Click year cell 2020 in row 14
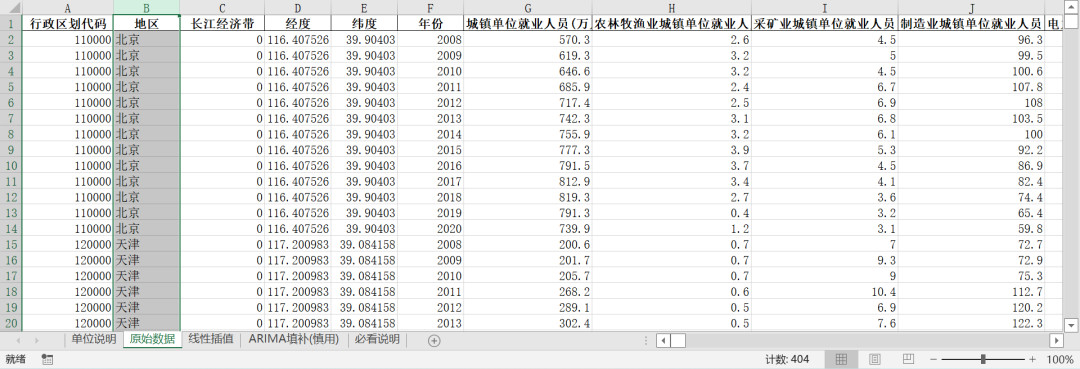 click(430, 229)
